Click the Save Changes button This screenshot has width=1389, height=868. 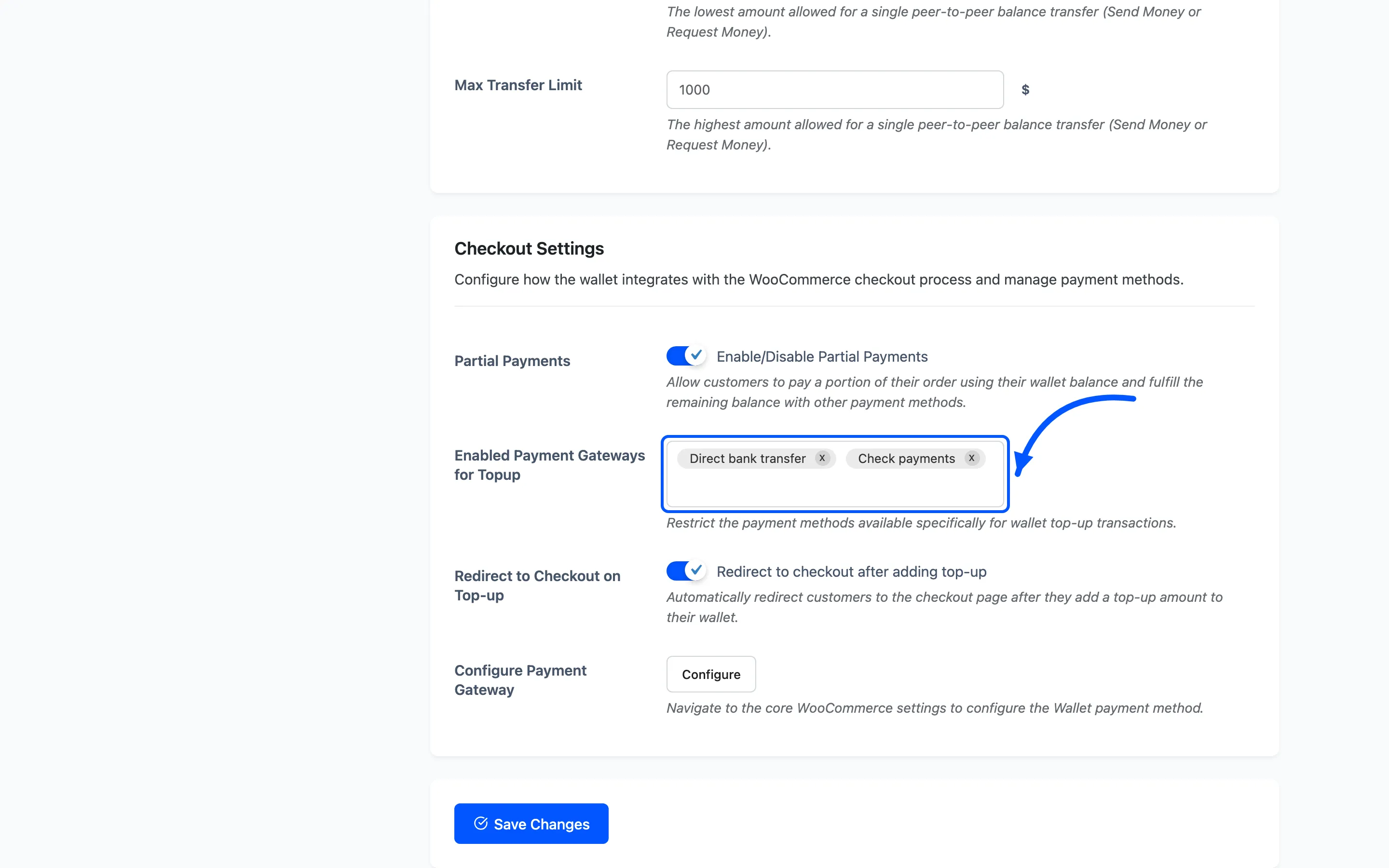click(531, 824)
